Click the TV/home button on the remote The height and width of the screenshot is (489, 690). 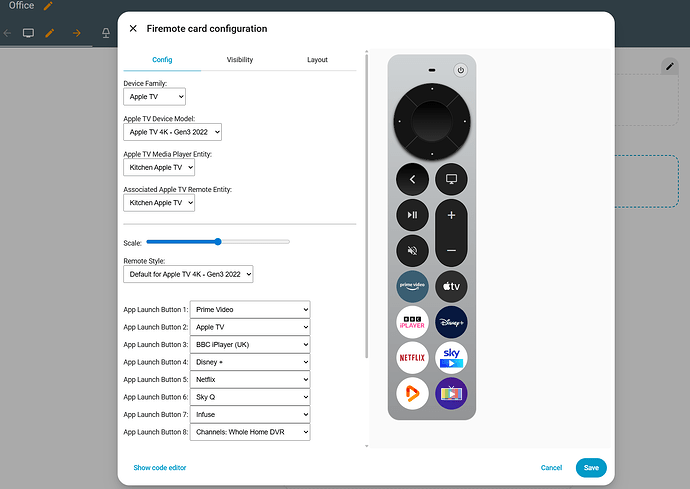451,179
